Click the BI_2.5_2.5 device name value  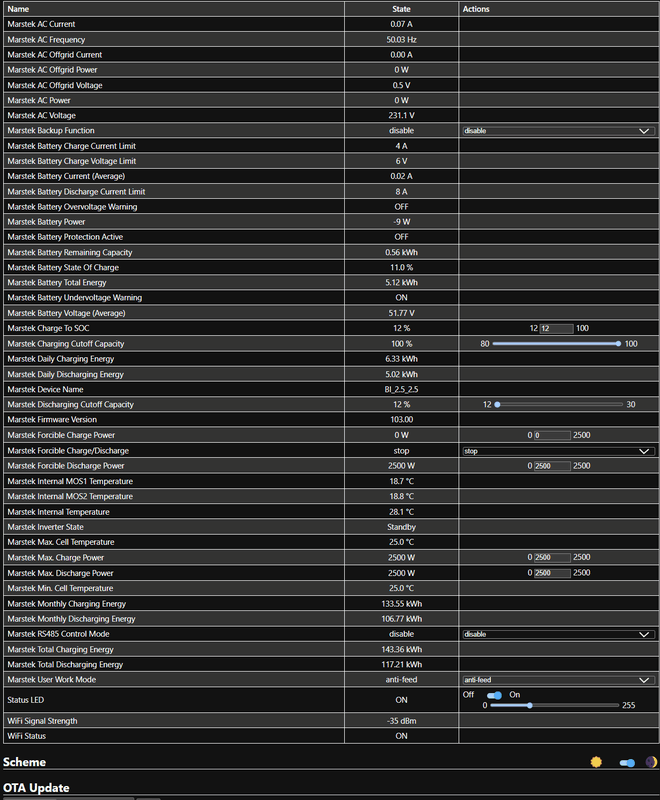pyautogui.click(x=401, y=389)
